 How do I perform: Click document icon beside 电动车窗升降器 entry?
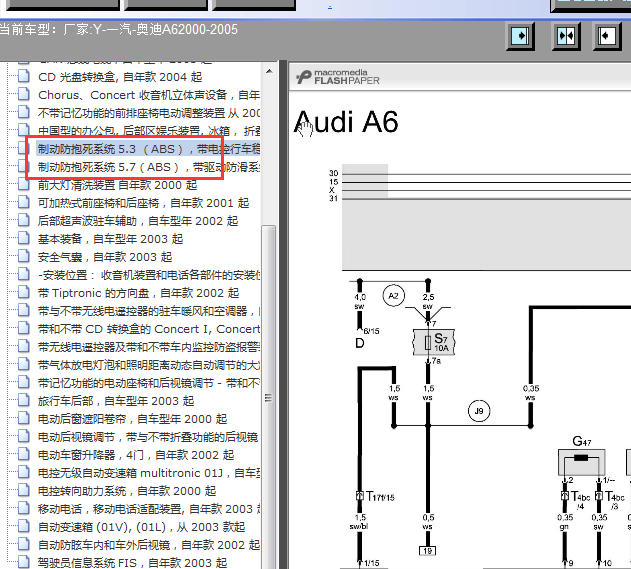tap(24, 454)
